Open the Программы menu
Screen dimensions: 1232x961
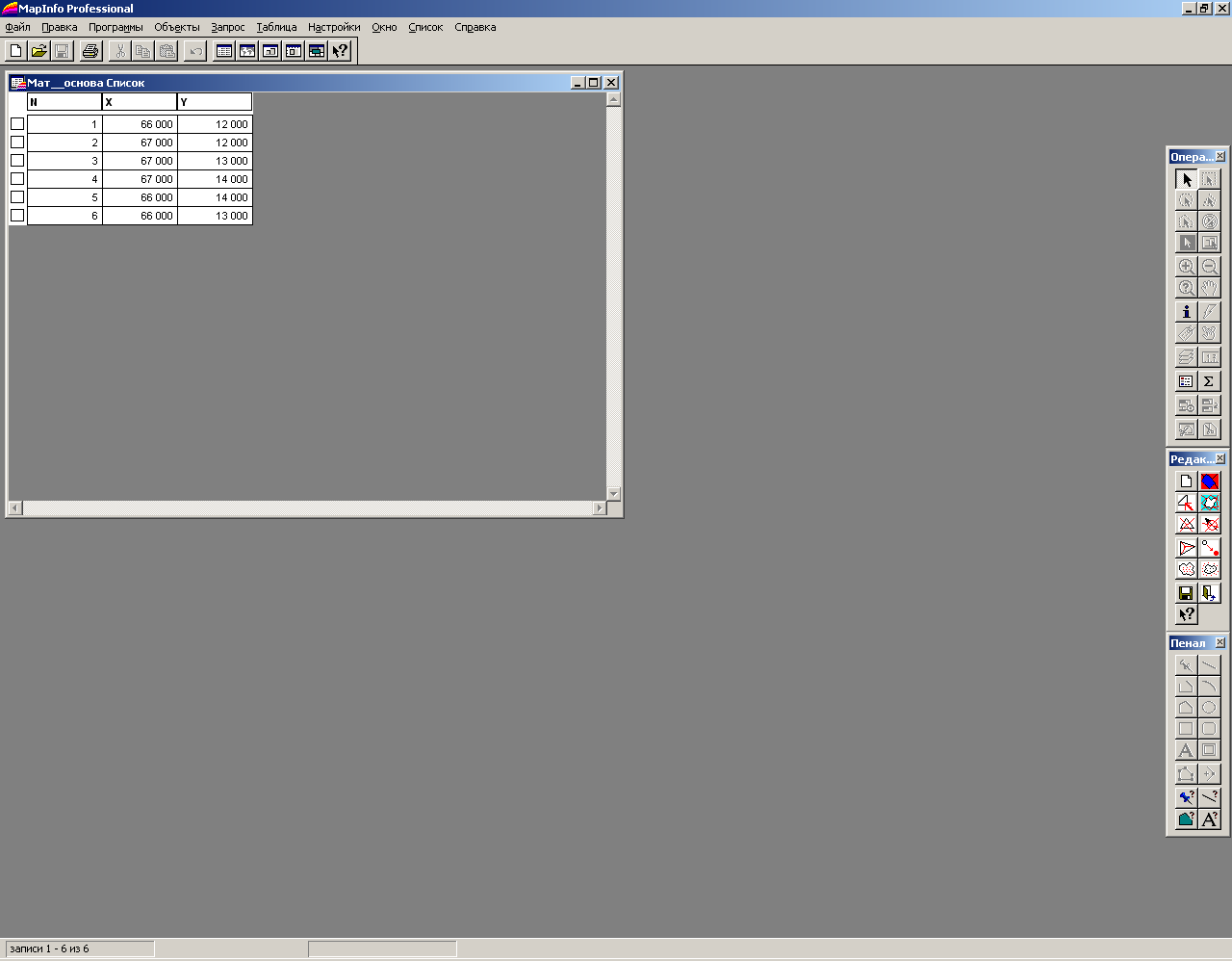point(115,27)
